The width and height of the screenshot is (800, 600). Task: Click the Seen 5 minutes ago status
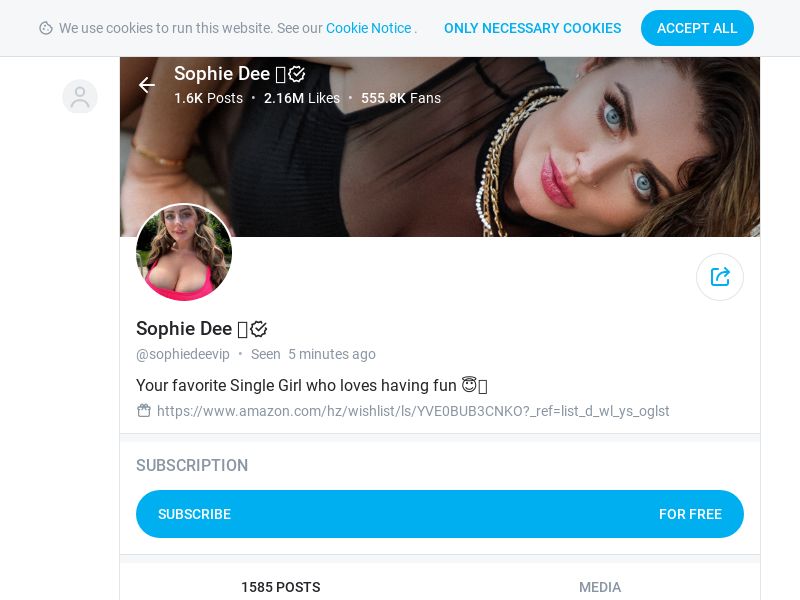(x=315, y=354)
